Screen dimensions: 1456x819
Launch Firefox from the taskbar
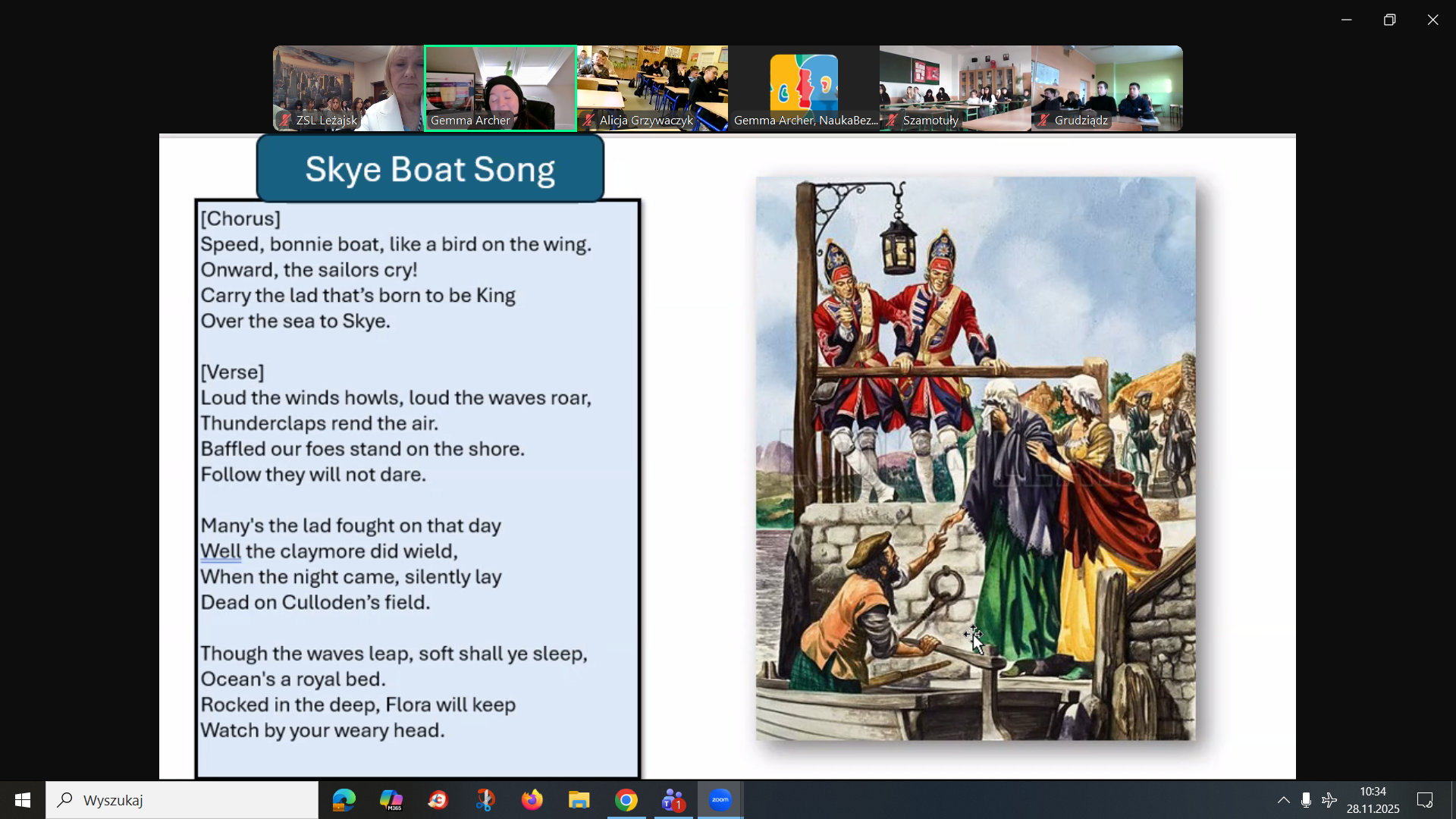(x=532, y=800)
